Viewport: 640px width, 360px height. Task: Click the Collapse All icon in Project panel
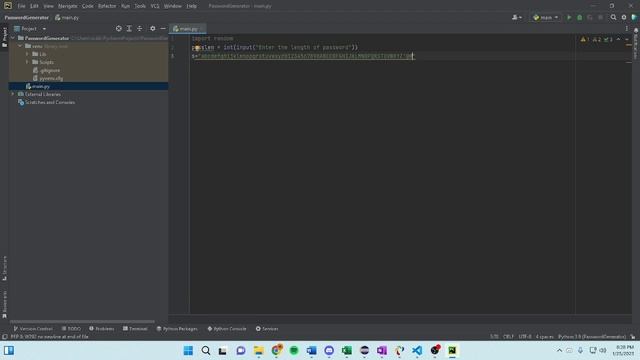pyautogui.click(x=140, y=29)
